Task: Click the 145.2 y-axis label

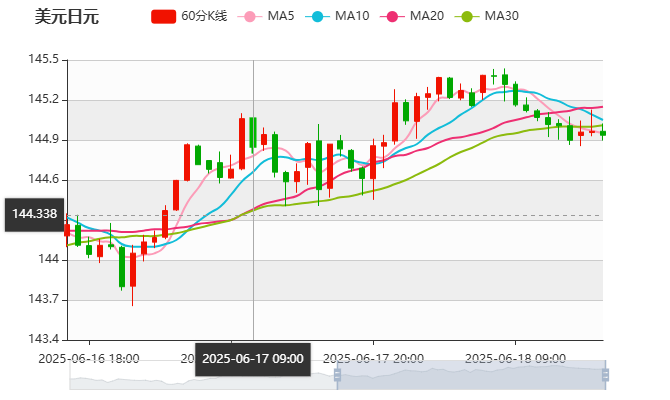Action: pyautogui.click(x=43, y=100)
